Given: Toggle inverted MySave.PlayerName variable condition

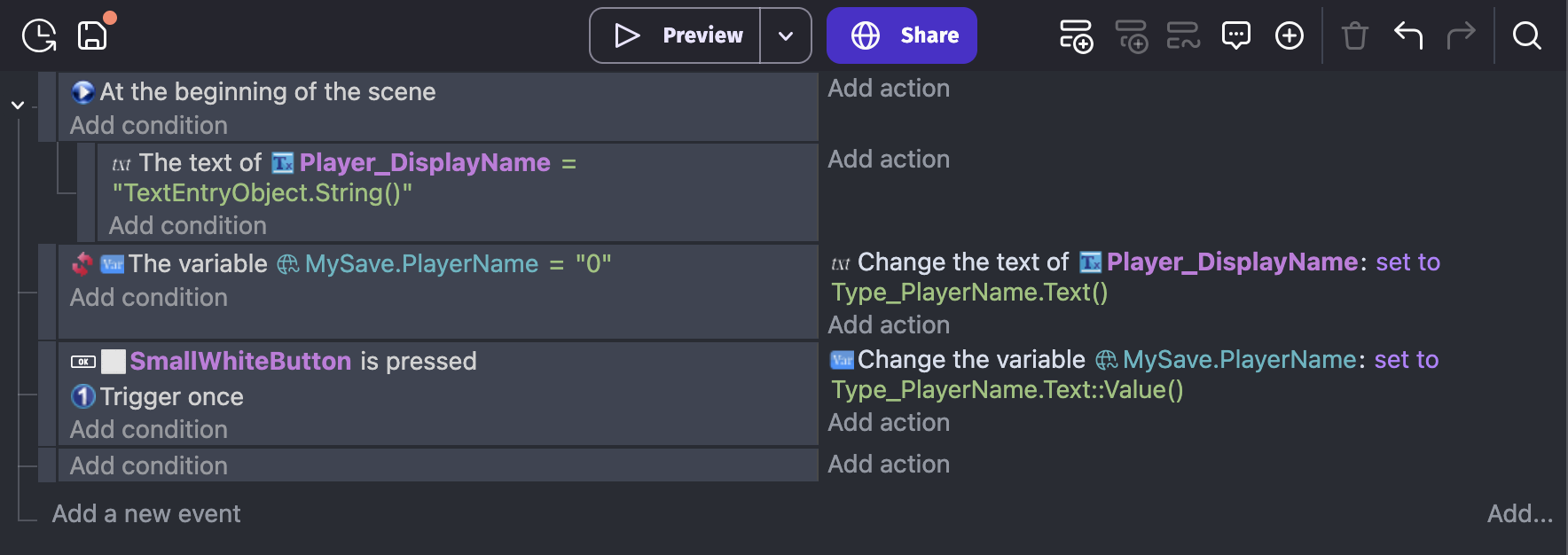Looking at the screenshot, I should point(82,263).
